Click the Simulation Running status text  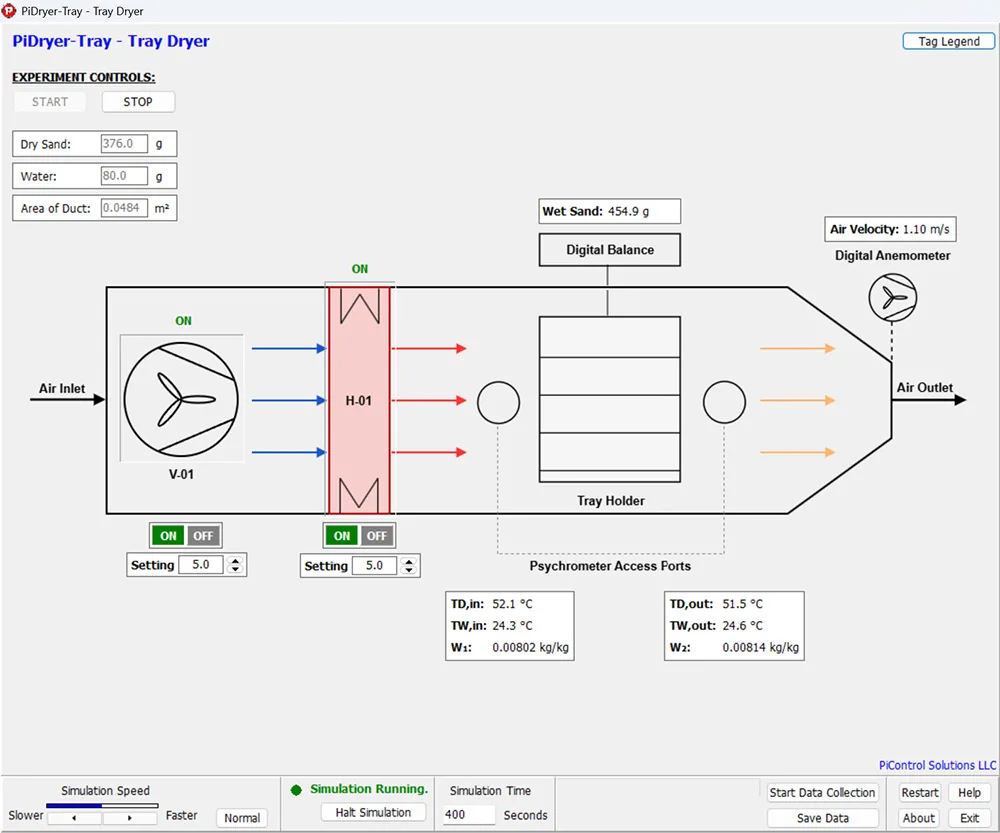click(369, 789)
